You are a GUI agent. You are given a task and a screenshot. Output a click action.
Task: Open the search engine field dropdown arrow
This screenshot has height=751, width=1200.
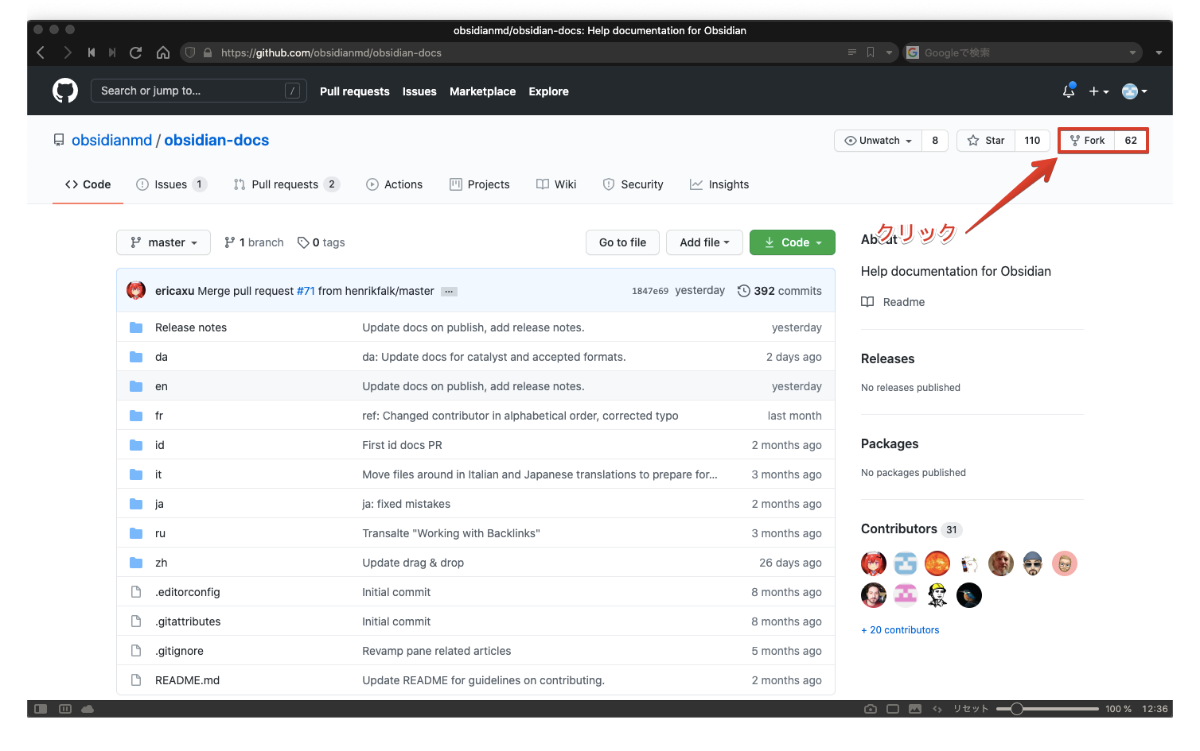pyautogui.click(x=1133, y=53)
